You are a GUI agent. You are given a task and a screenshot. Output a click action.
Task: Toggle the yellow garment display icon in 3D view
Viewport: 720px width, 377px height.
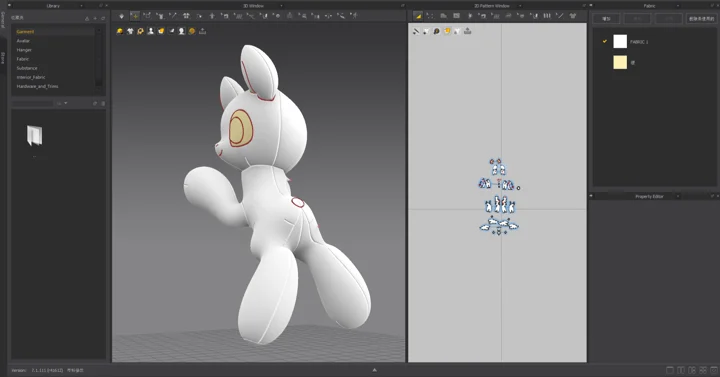(120, 31)
